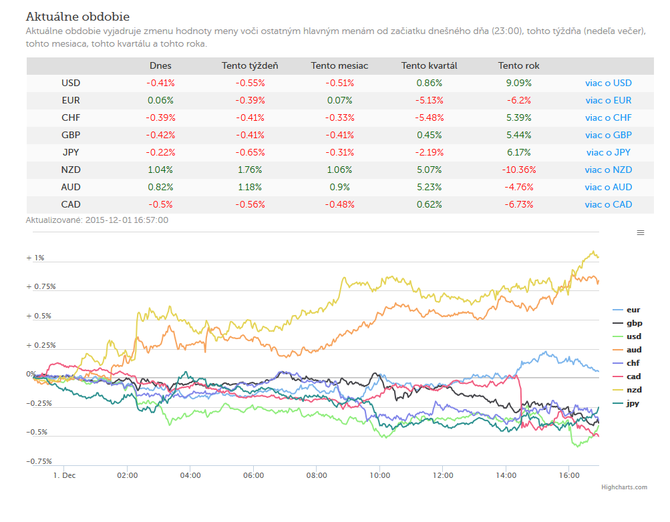Toggle cad legend item

point(626,376)
